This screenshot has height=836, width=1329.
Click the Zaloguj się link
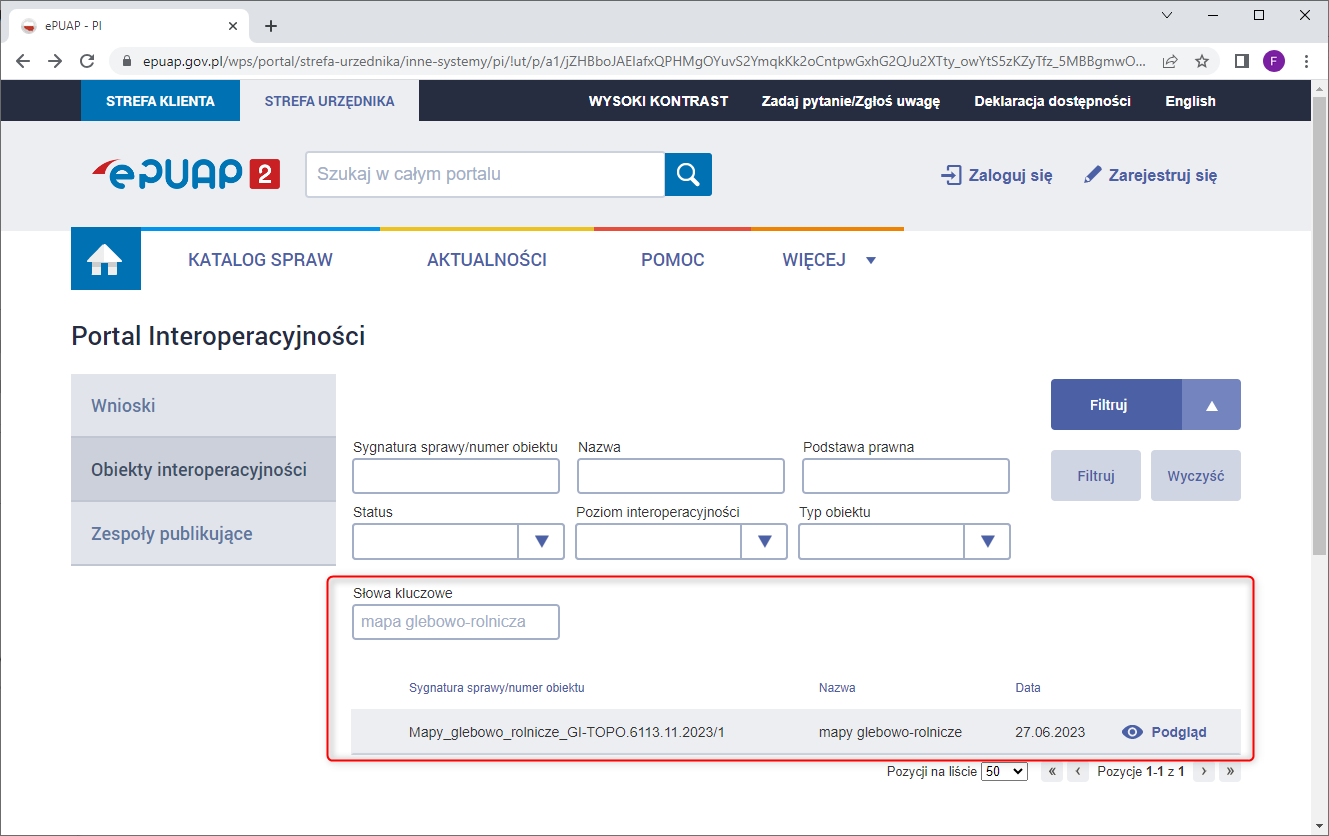(997, 175)
